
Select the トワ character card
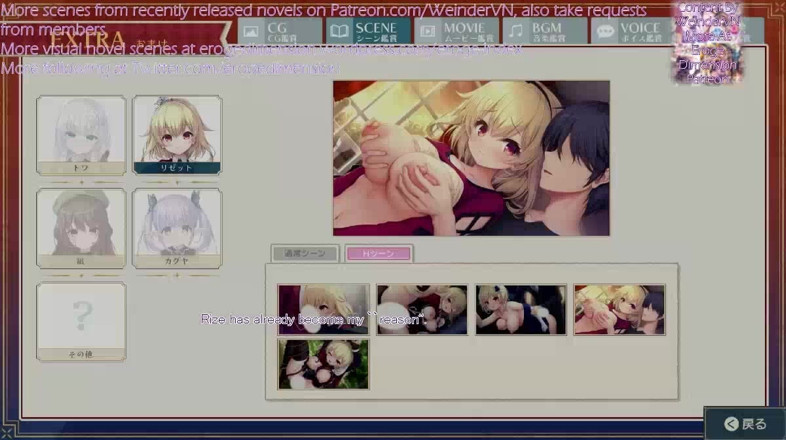[81, 135]
